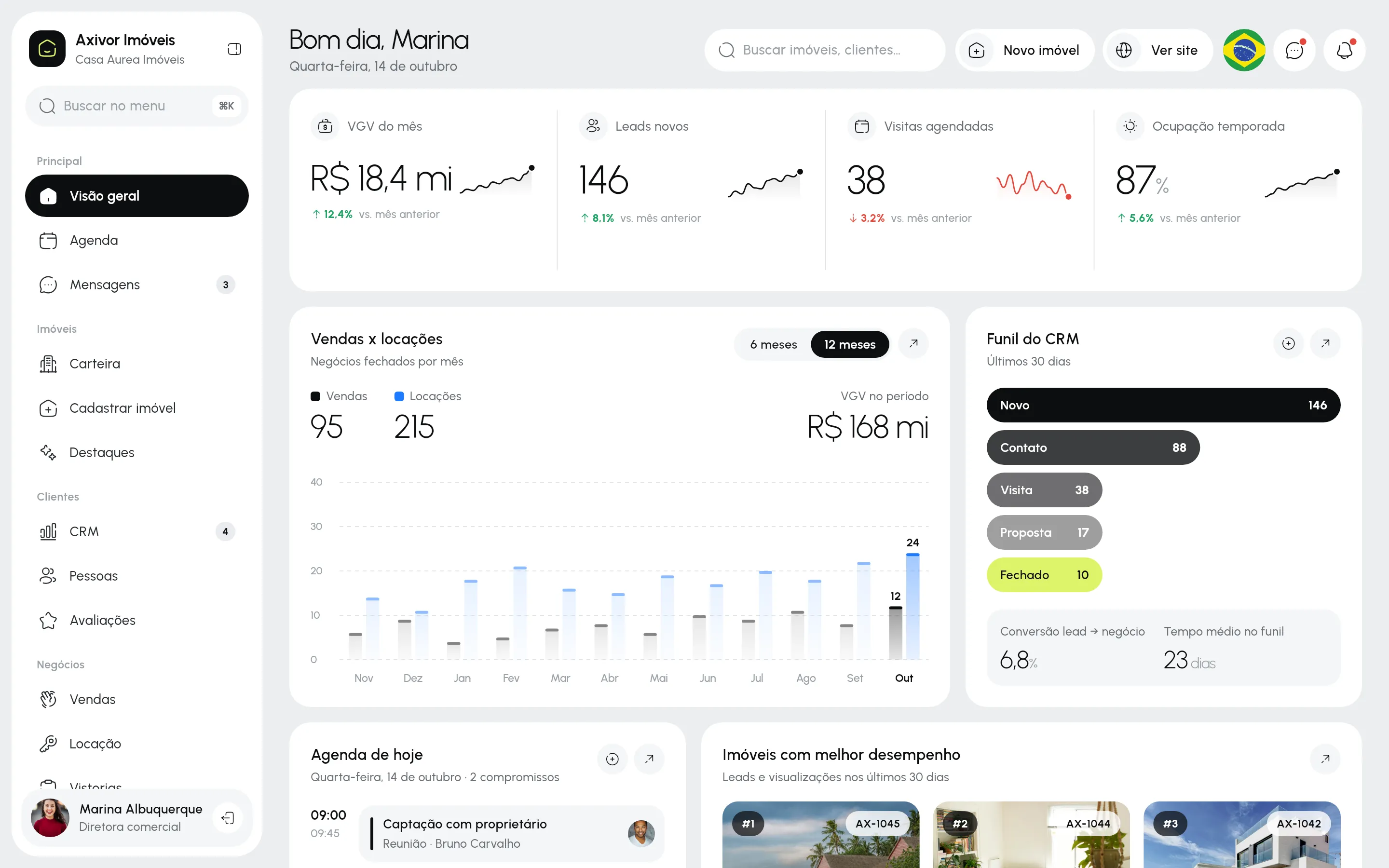Open Destaques menu item
1389x868 pixels.
pos(136,452)
